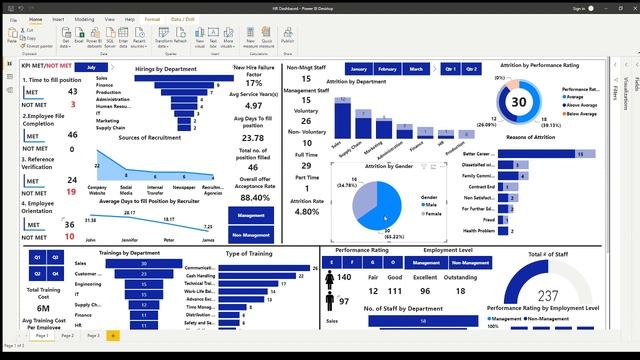Click the filter icon on Attrition by Gender

coord(424,166)
